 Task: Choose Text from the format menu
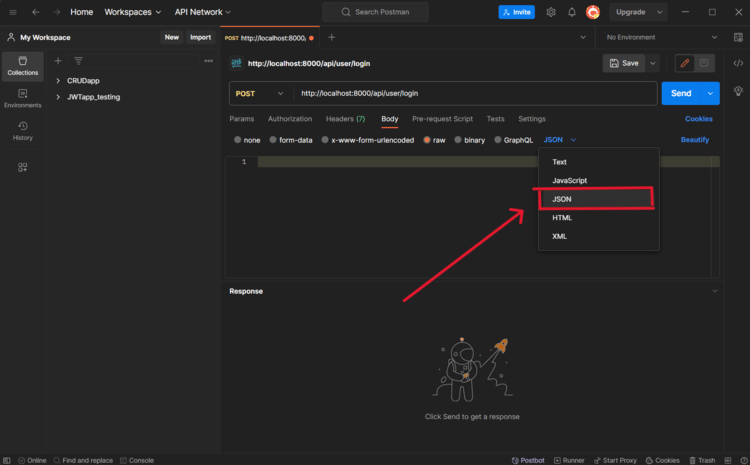(x=598, y=162)
